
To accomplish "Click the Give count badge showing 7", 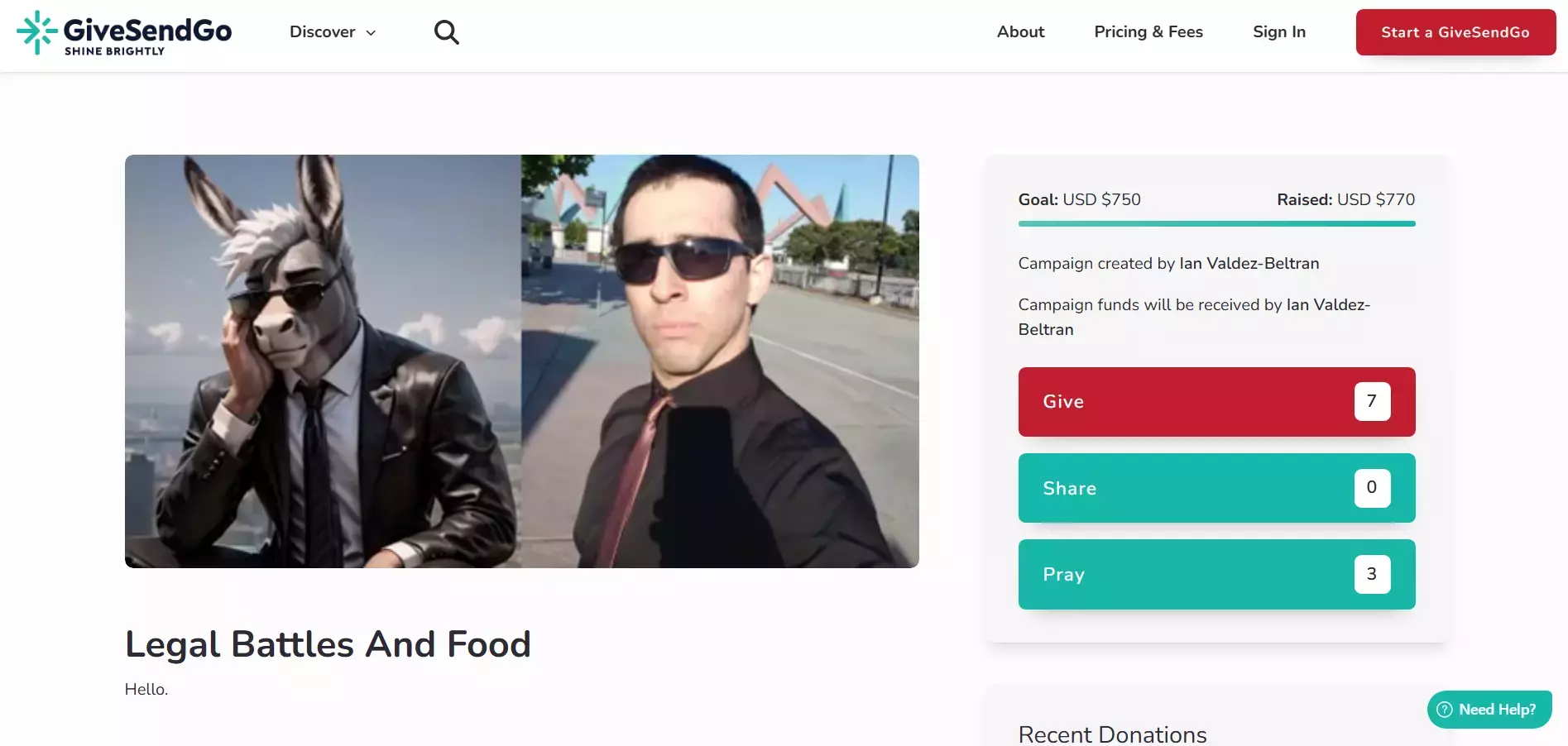I will click(1372, 401).
